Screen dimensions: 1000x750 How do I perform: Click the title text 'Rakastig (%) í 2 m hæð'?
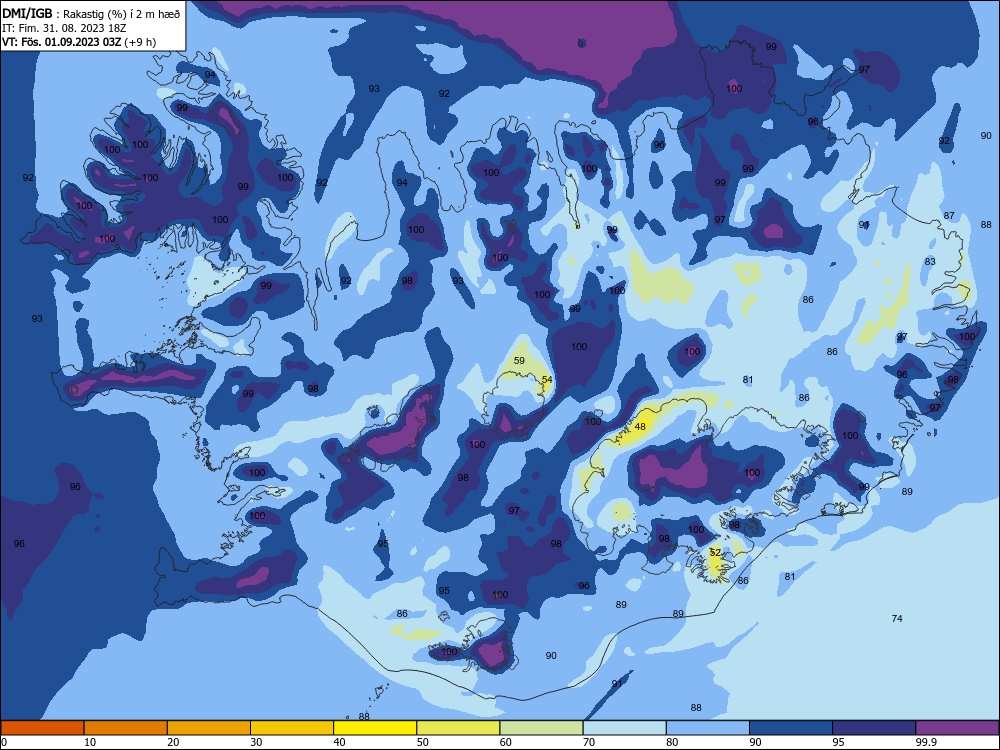pyautogui.click(x=122, y=13)
